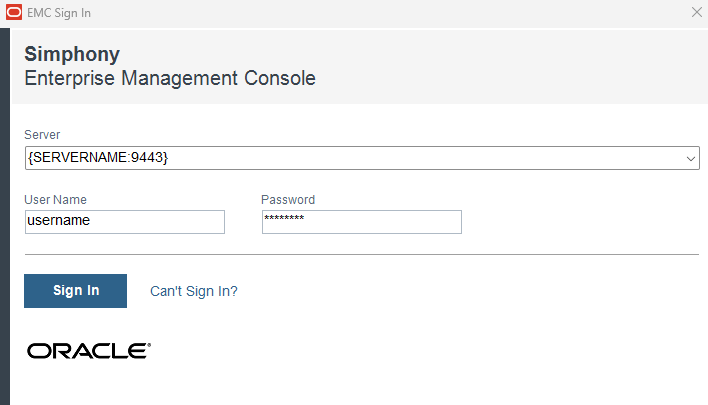Expand the Server dropdown arrow
The image size is (708, 405).
click(690, 158)
